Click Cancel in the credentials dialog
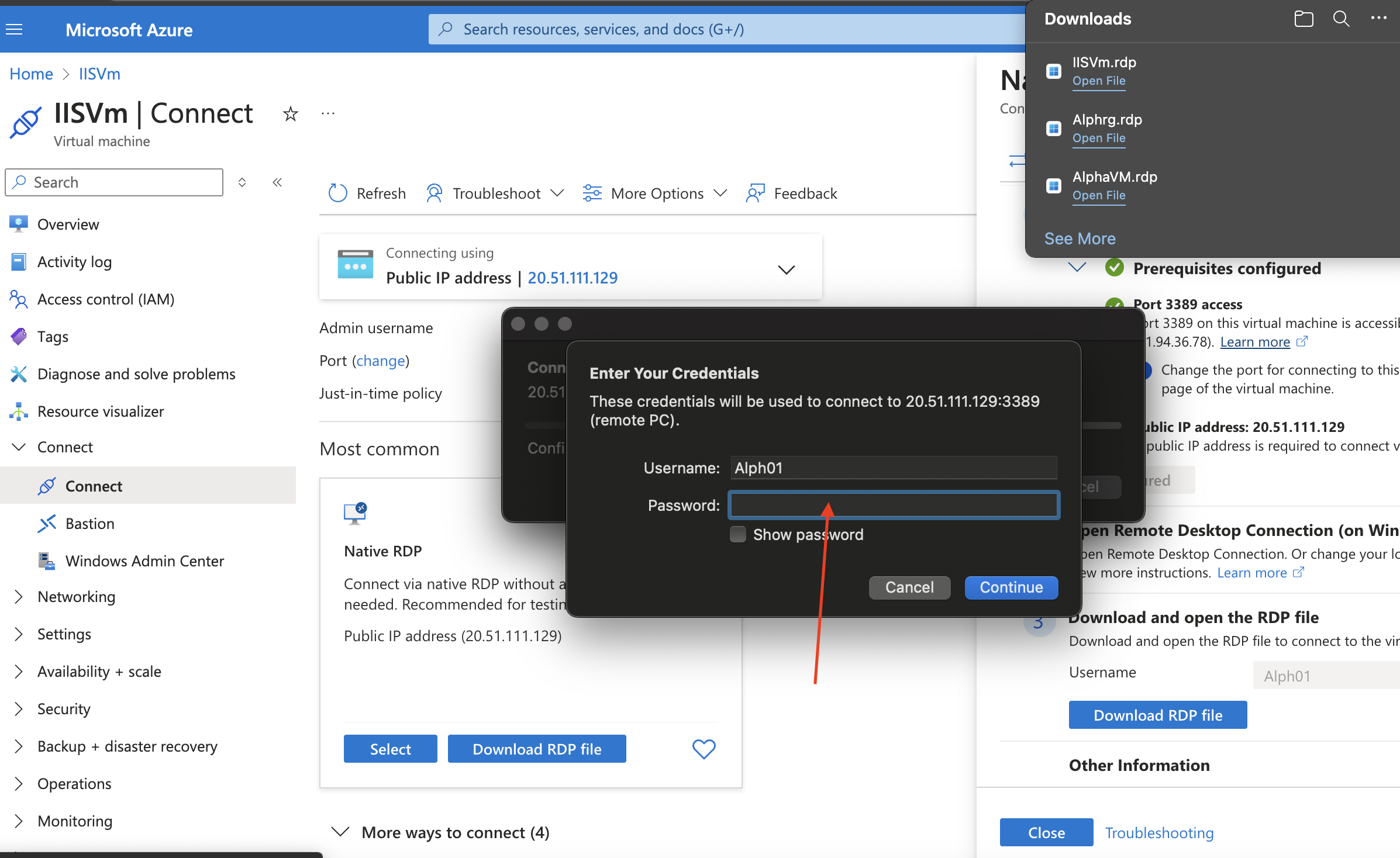The image size is (1400, 858). 909,587
